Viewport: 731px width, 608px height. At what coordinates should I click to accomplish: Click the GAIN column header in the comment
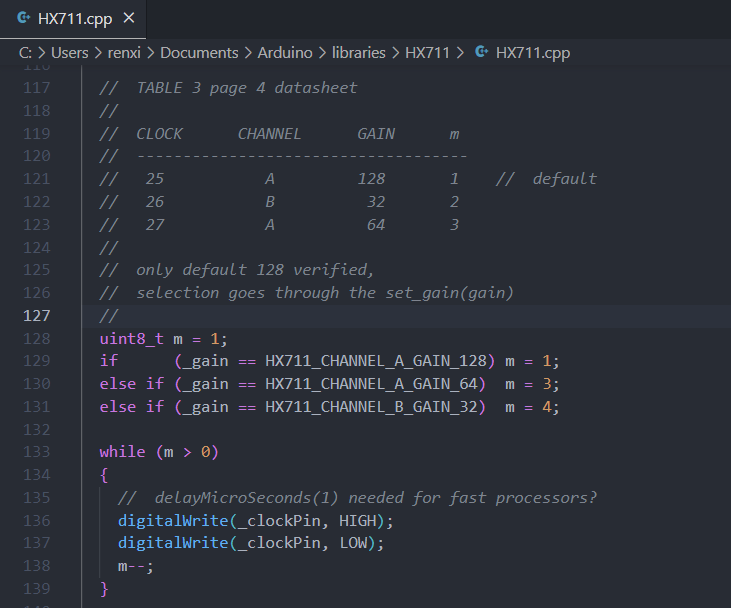pos(376,134)
